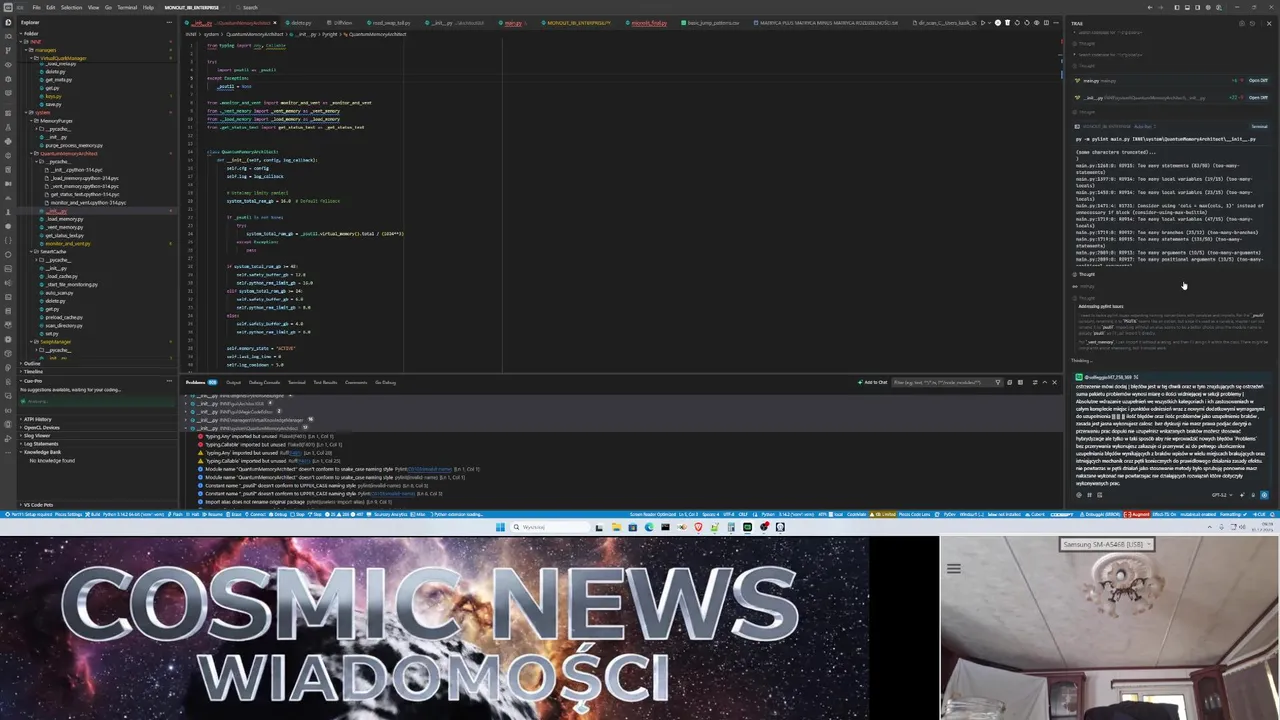Open the File menu
The height and width of the screenshot is (720, 1280).
[x=36, y=7]
